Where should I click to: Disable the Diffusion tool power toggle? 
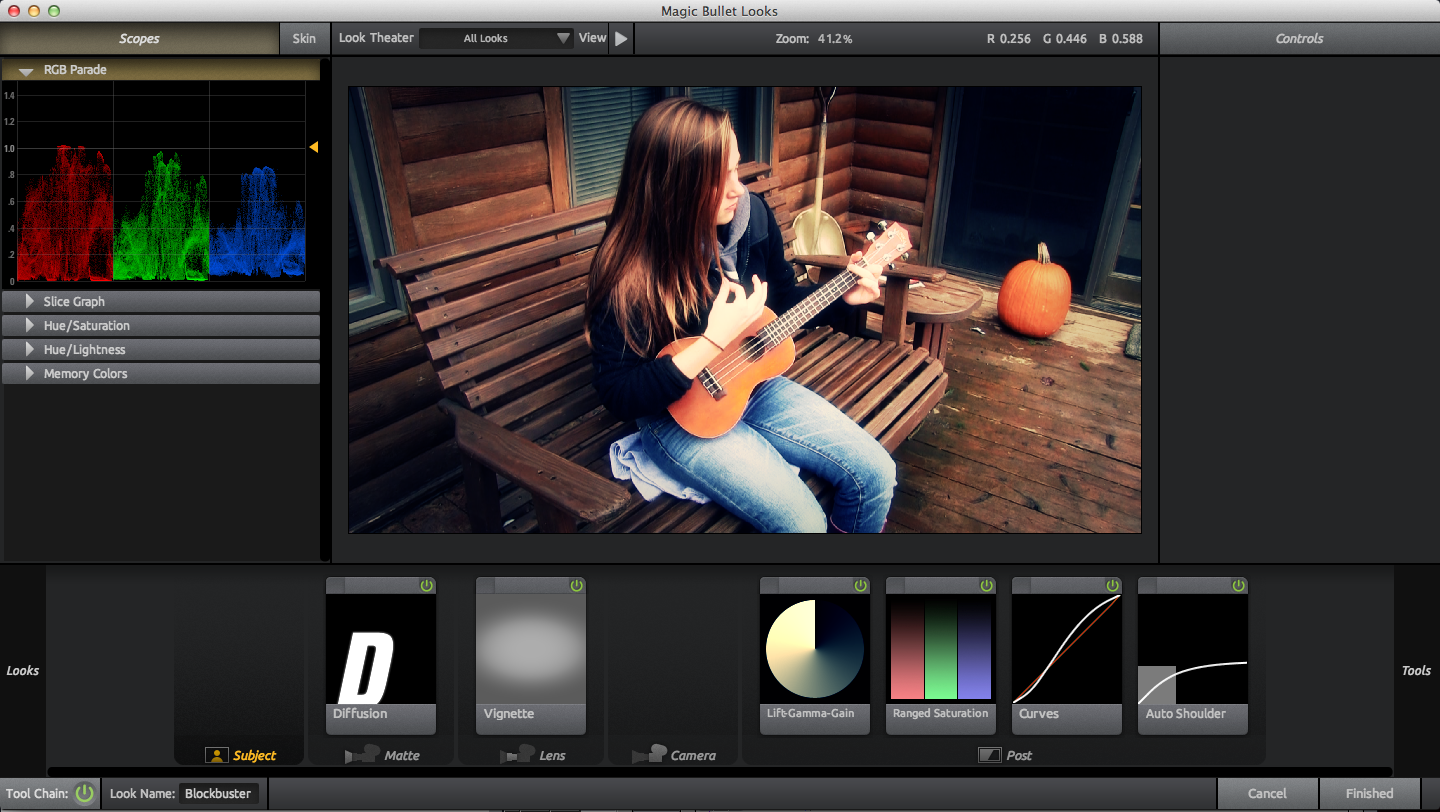(x=427, y=585)
